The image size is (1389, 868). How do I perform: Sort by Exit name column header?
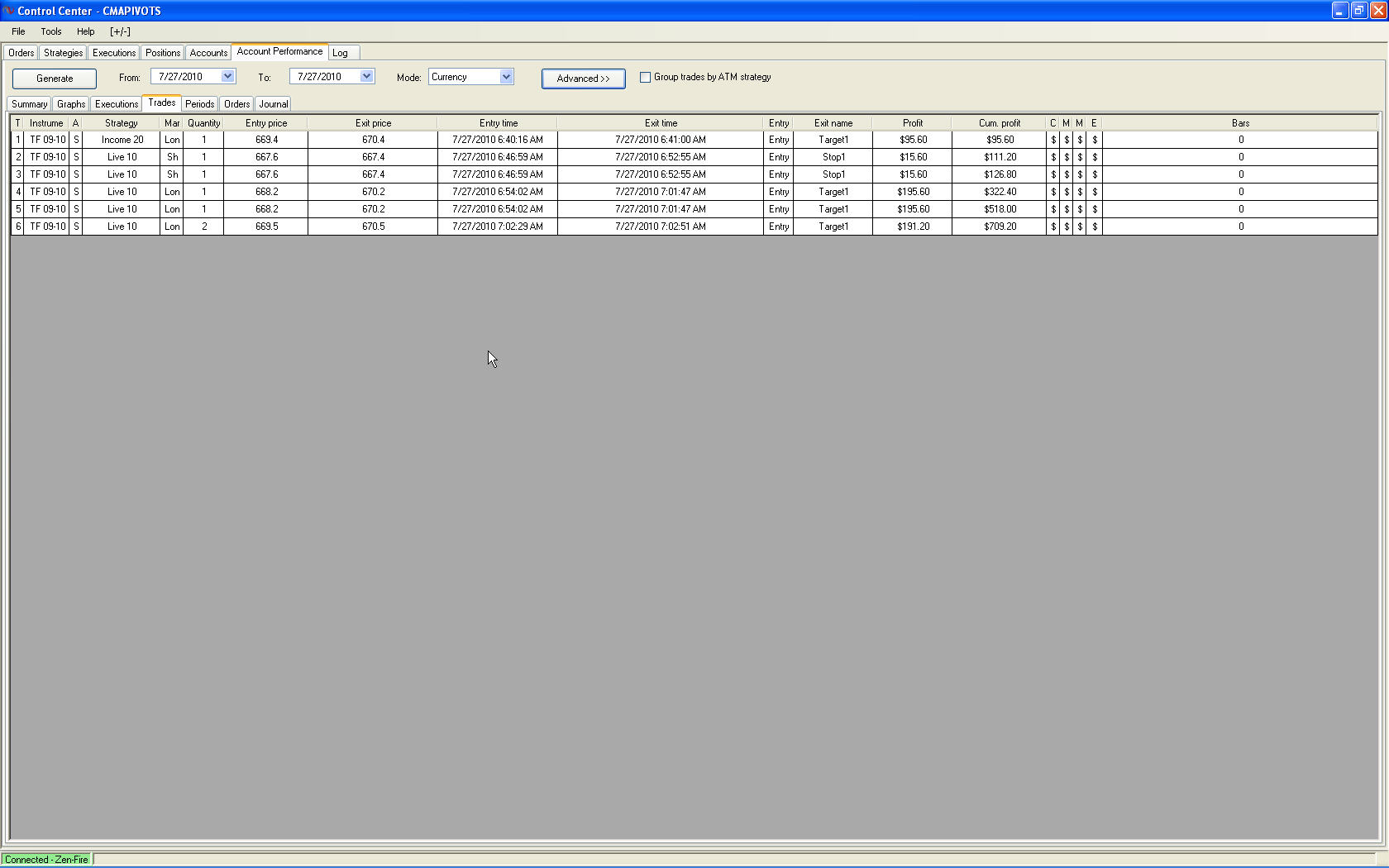point(833,123)
